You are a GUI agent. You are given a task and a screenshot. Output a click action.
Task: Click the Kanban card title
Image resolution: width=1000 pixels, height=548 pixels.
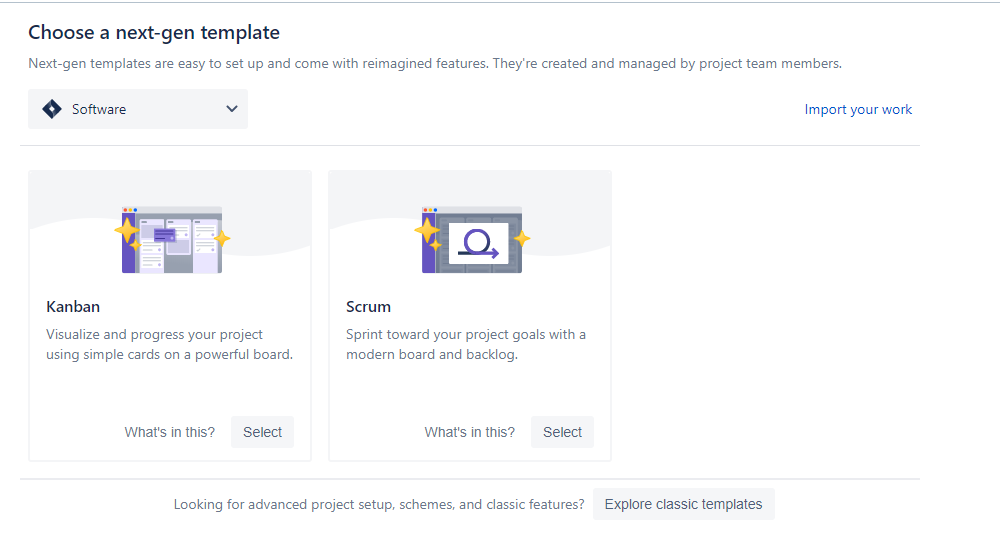73,307
